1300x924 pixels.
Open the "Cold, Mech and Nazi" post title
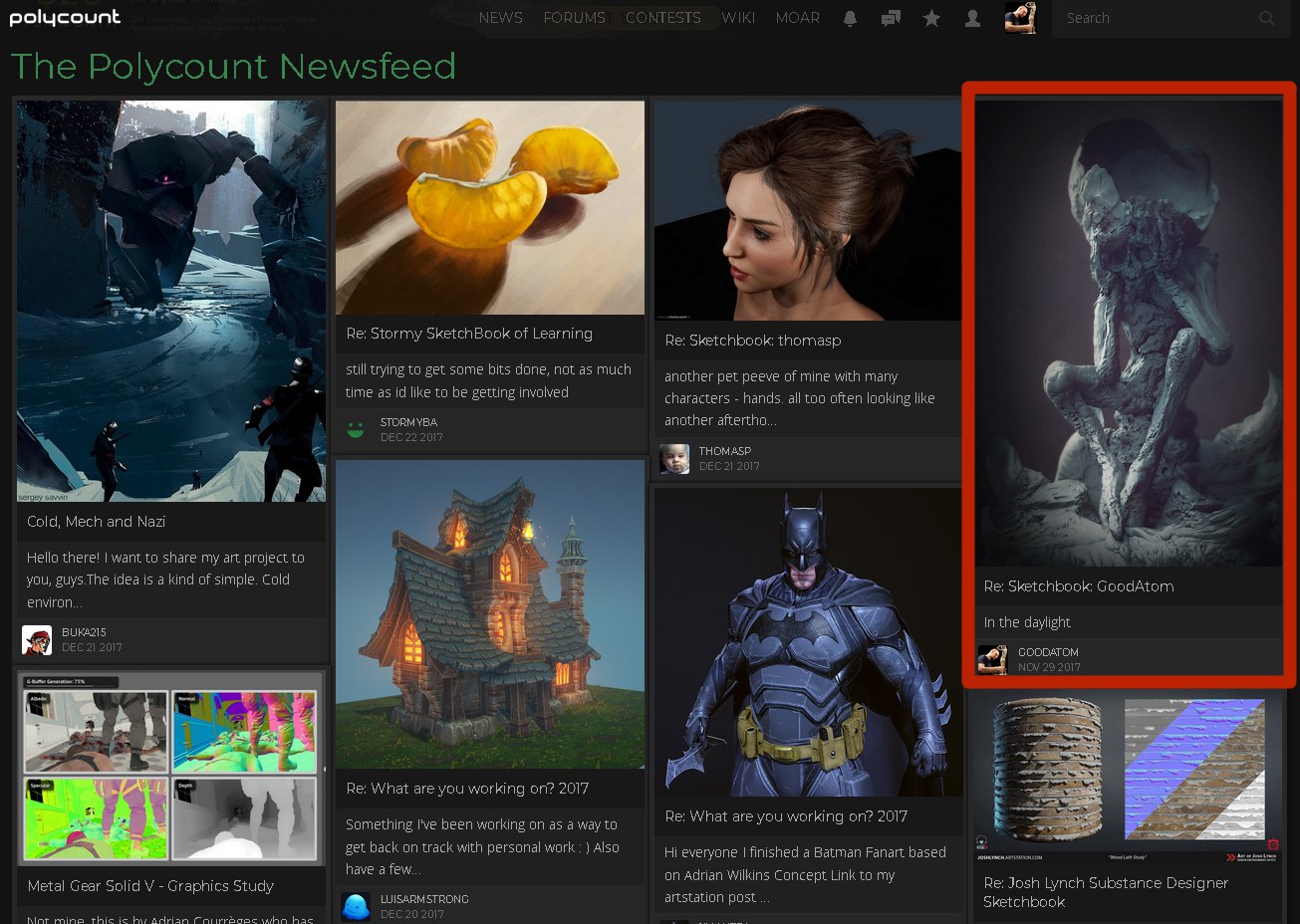coord(97,522)
